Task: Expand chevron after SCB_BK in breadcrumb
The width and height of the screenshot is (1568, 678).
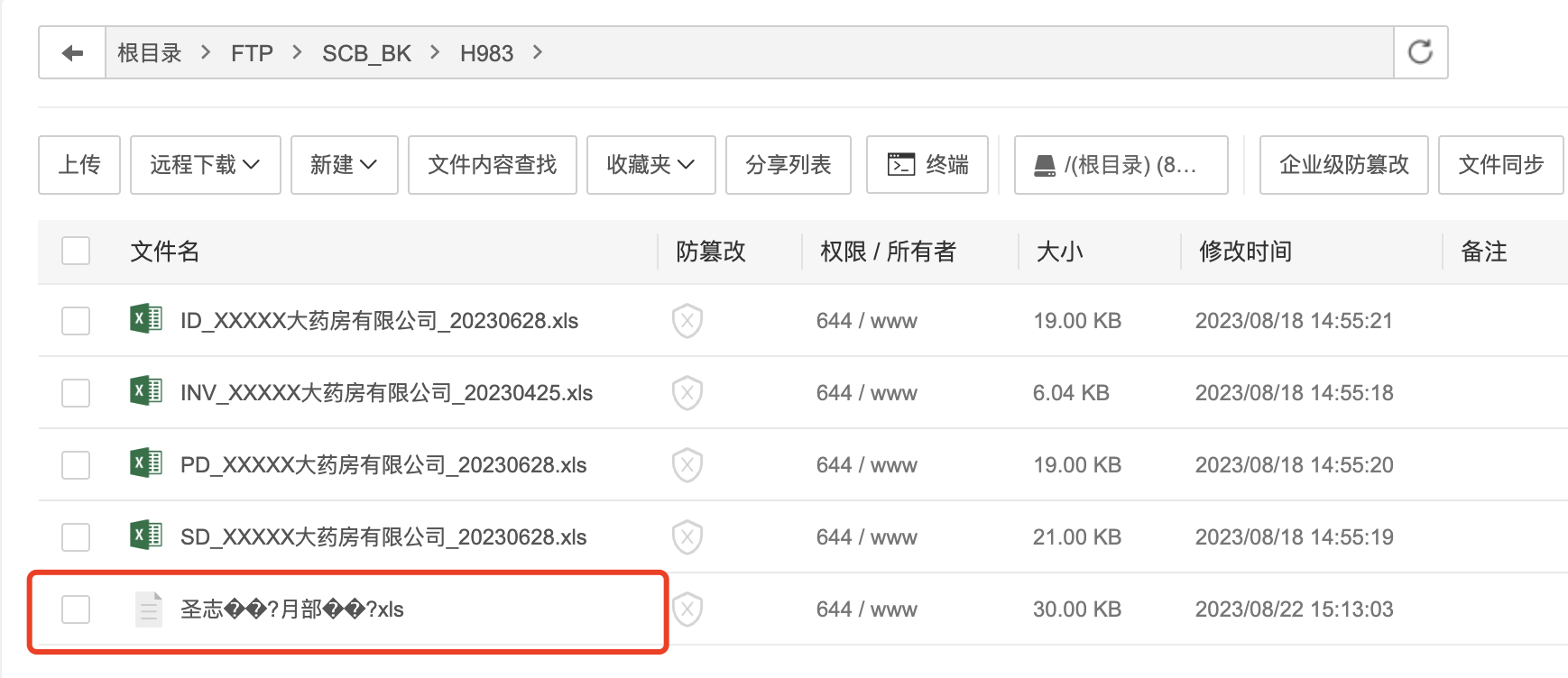Action: tap(435, 52)
